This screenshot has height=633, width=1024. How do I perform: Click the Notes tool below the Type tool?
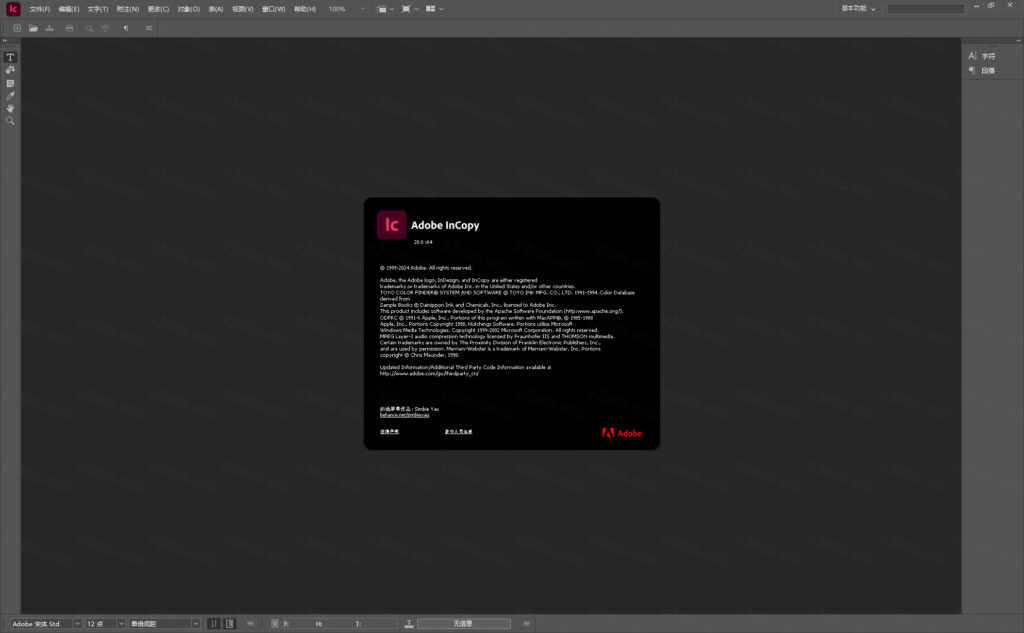(10, 82)
